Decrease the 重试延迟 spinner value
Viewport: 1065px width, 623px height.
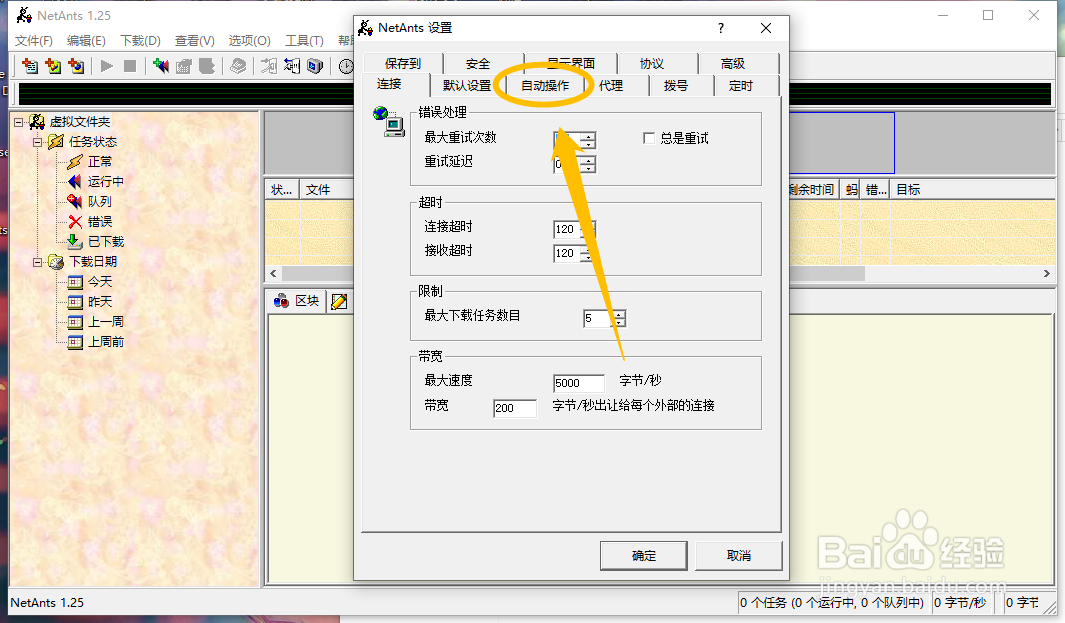590,168
